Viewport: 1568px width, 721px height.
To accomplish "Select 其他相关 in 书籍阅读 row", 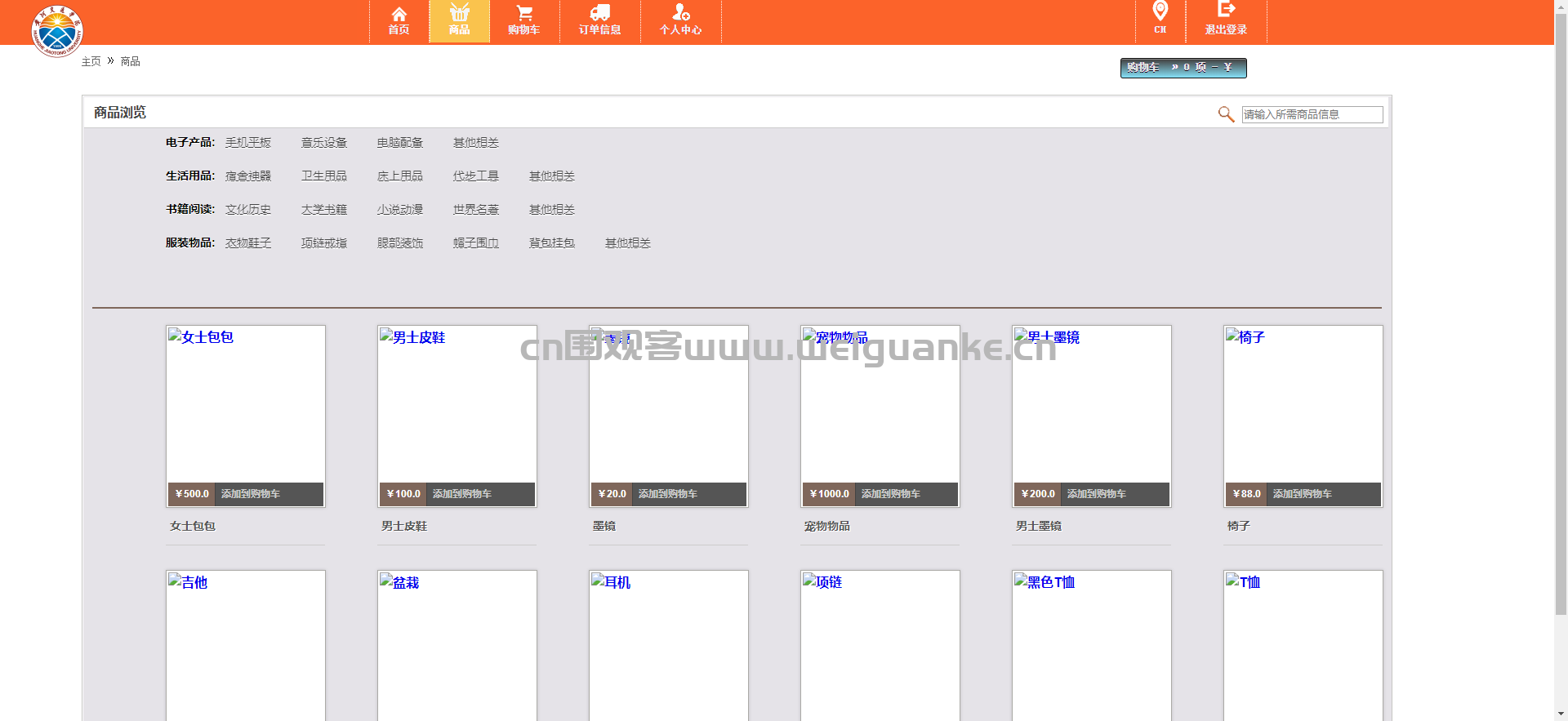I will (552, 209).
